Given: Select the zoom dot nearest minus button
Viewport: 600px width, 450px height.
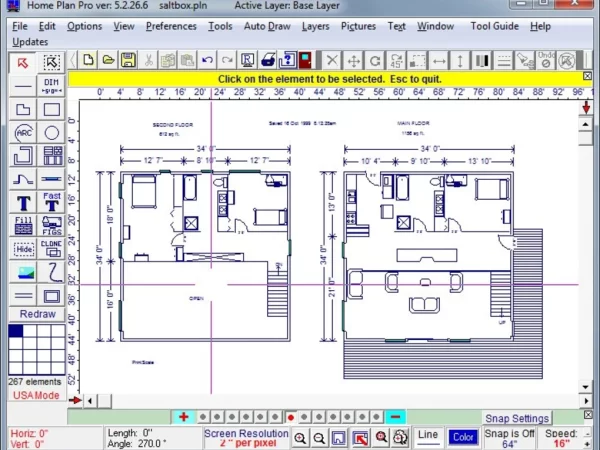Looking at the screenshot, I should tap(377, 417).
